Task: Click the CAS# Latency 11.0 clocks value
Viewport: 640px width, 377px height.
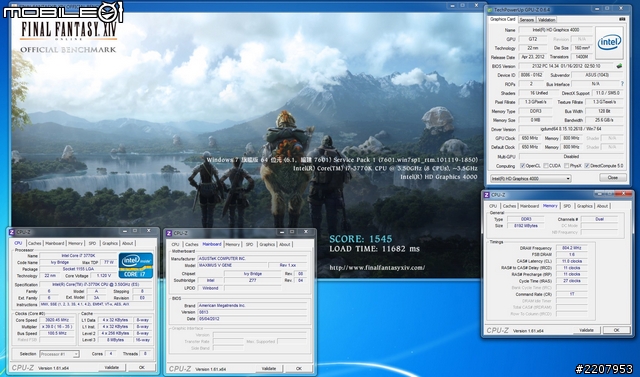Action: click(571, 261)
